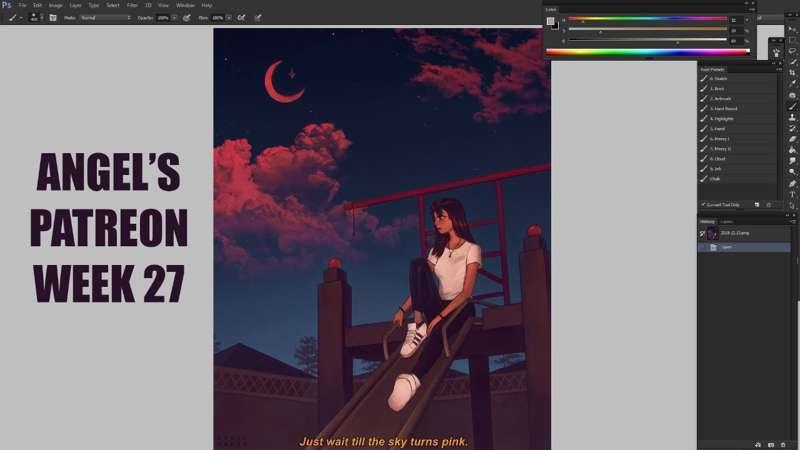Select the Type tool
The width and height of the screenshot is (800, 450).
792,194
